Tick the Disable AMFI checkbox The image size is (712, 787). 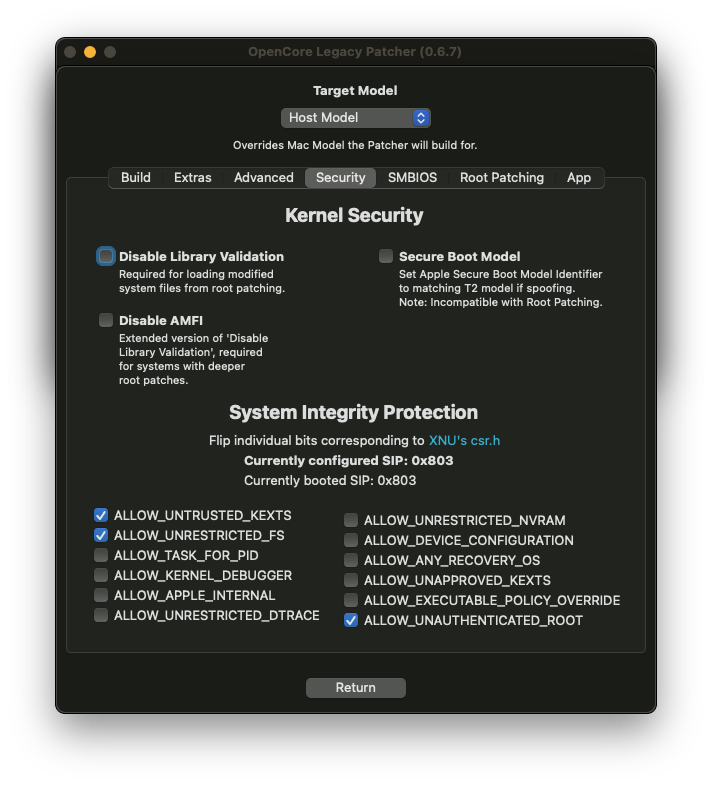pos(106,320)
